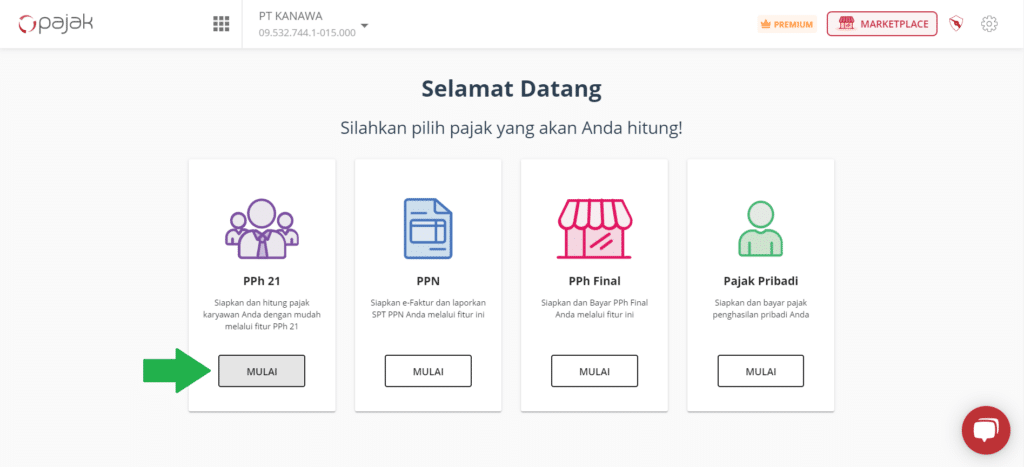Open the apps grid menu icon
Image resolution: width=1024 pixels, height=467 pixels.
coord(221,25)
